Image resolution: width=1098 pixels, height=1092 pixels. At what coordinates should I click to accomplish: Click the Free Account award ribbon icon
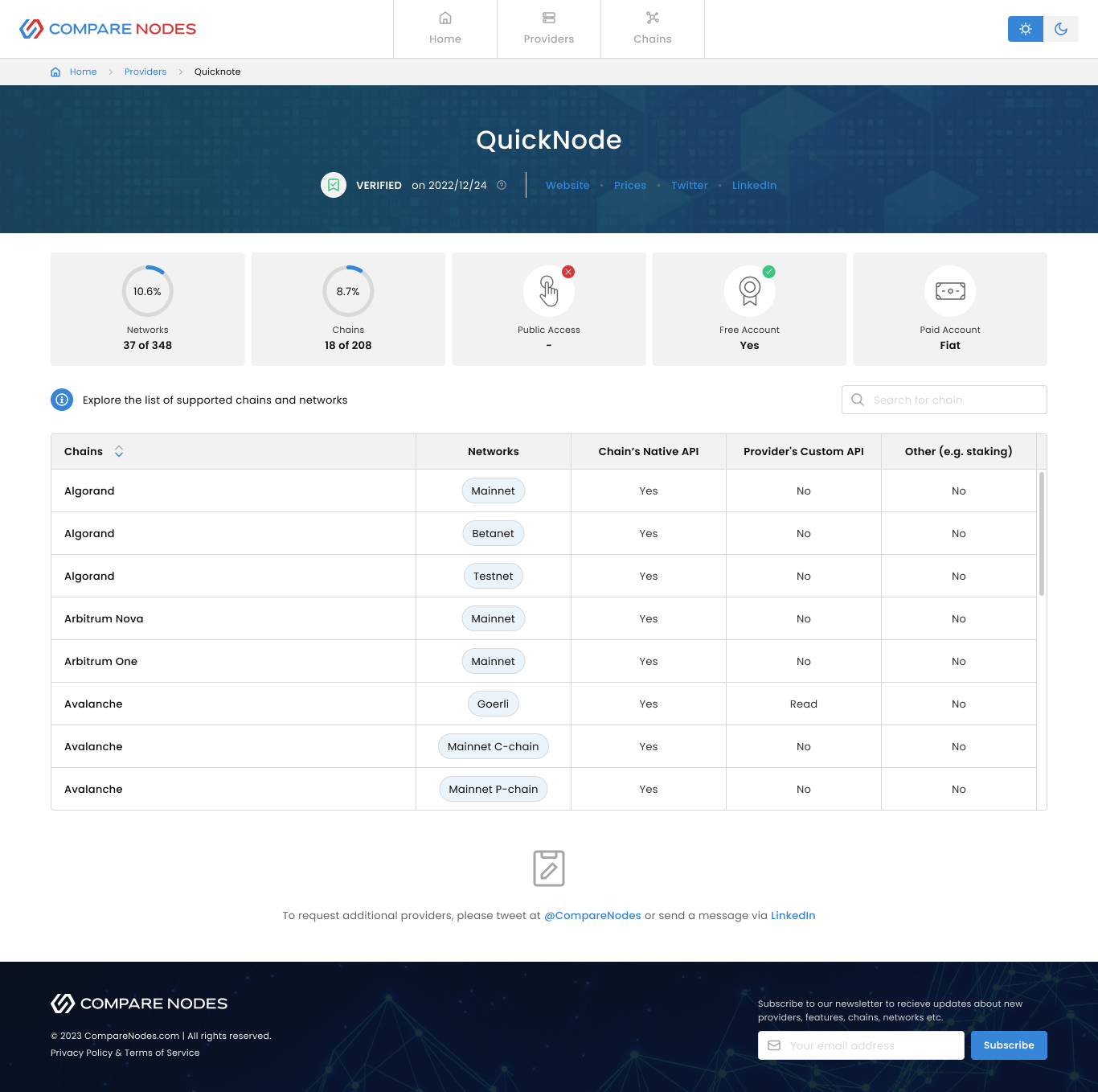pos(750,291)
